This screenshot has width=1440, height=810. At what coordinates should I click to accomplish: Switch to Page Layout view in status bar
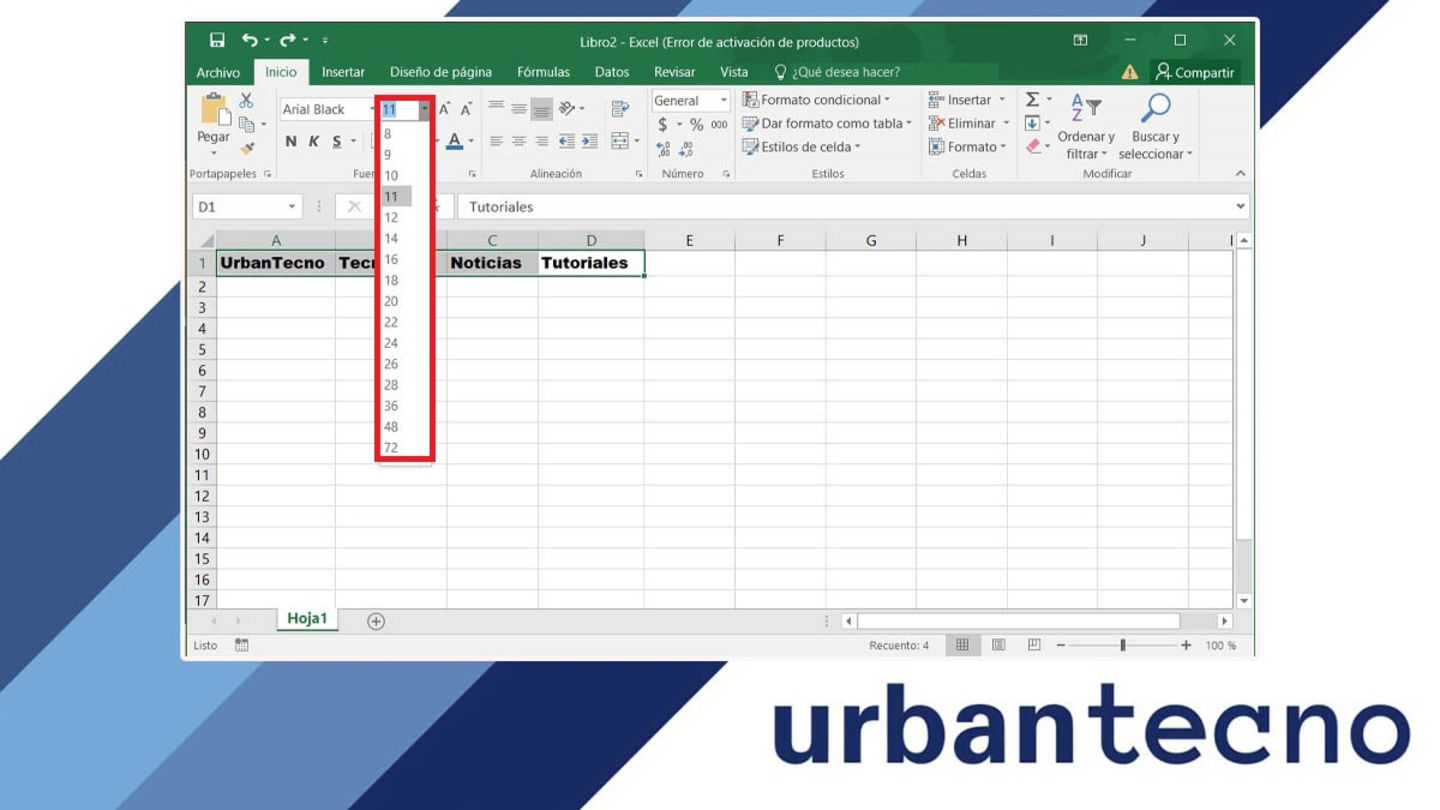(x=998, y=645)
